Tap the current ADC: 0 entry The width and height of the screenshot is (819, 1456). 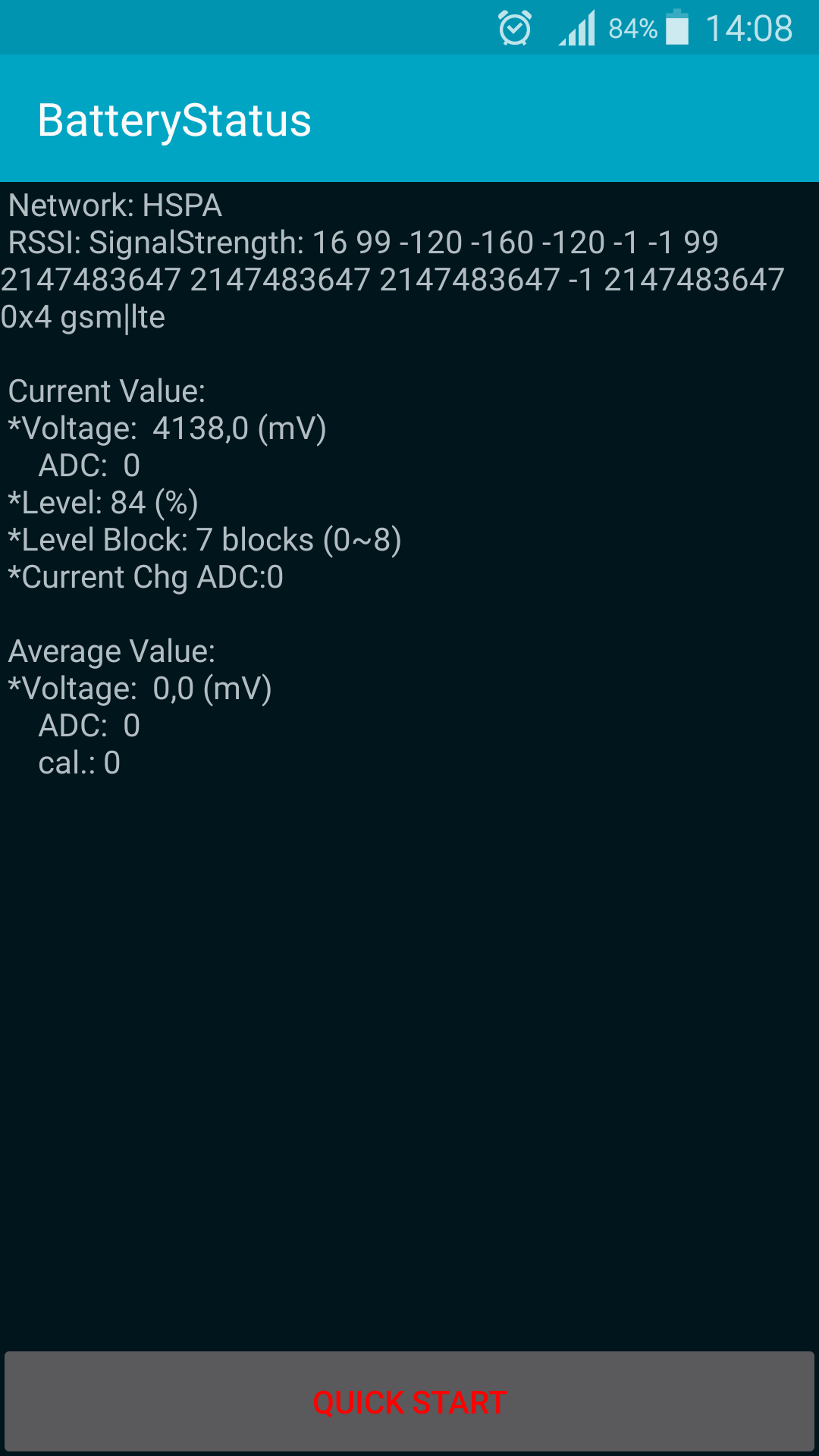tap(89, 466)
